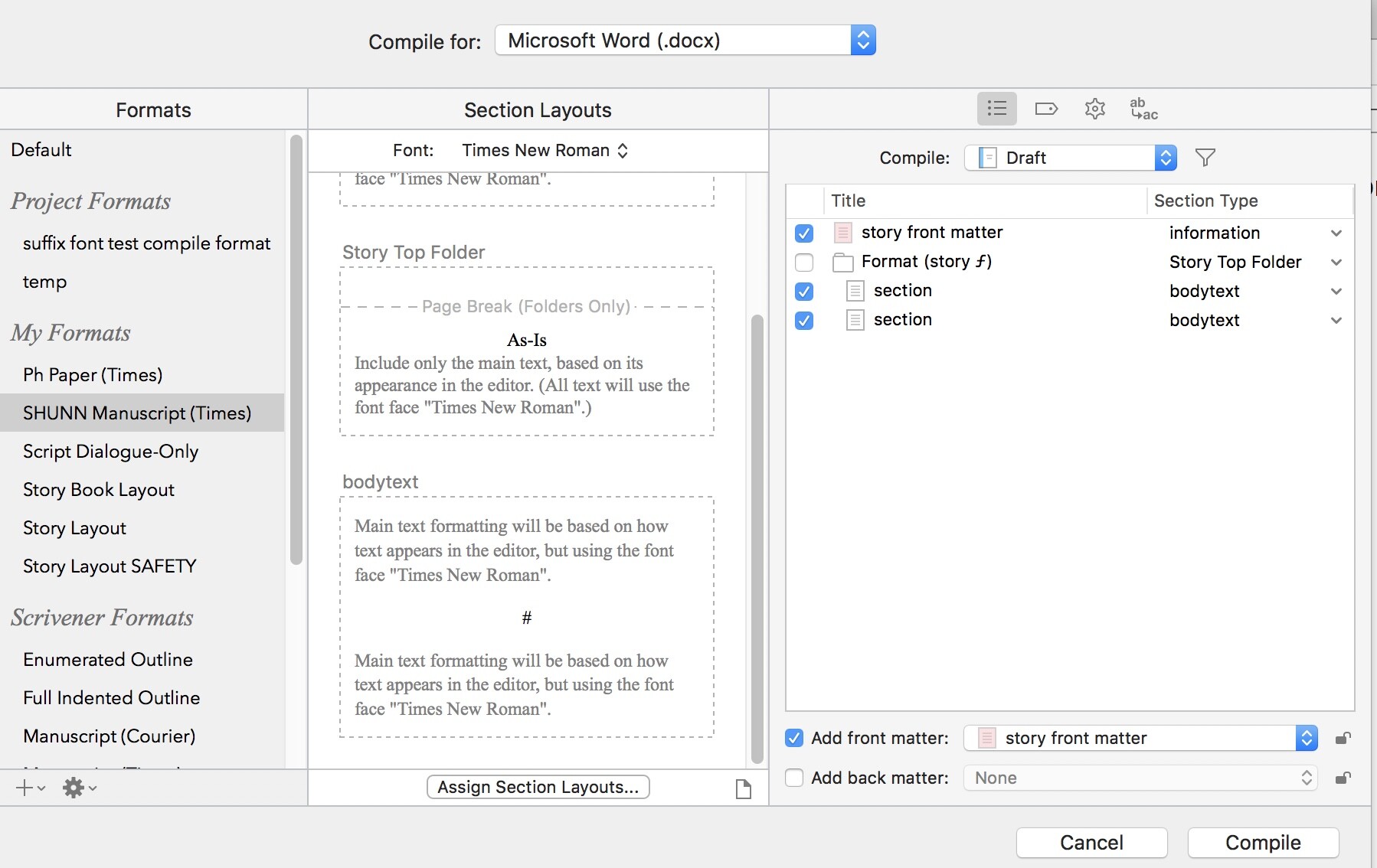Image resolution: width=1377 pixels, height=868 pixels.
Task: Open the contents list tab icon
Action: click(996, 109)
